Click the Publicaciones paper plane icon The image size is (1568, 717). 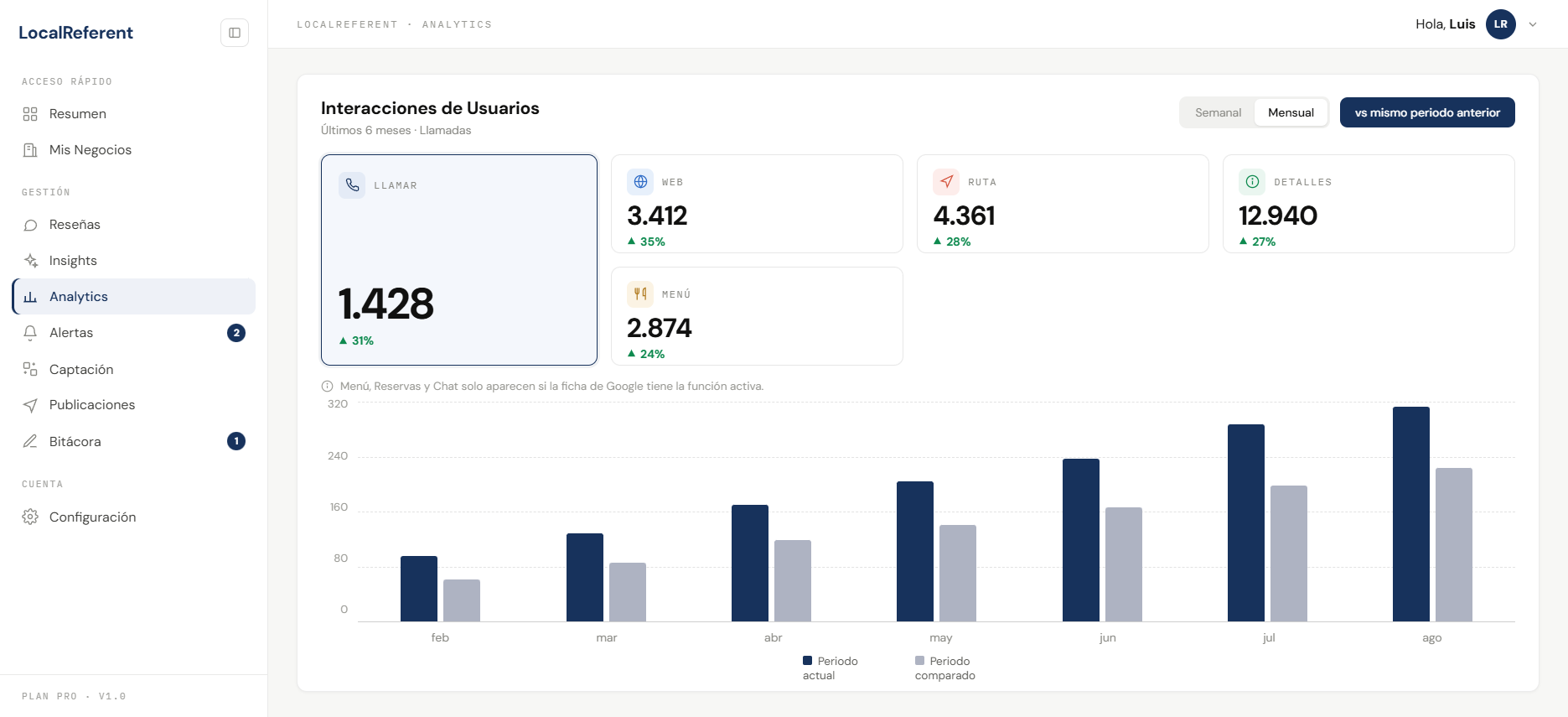(30, 405)
